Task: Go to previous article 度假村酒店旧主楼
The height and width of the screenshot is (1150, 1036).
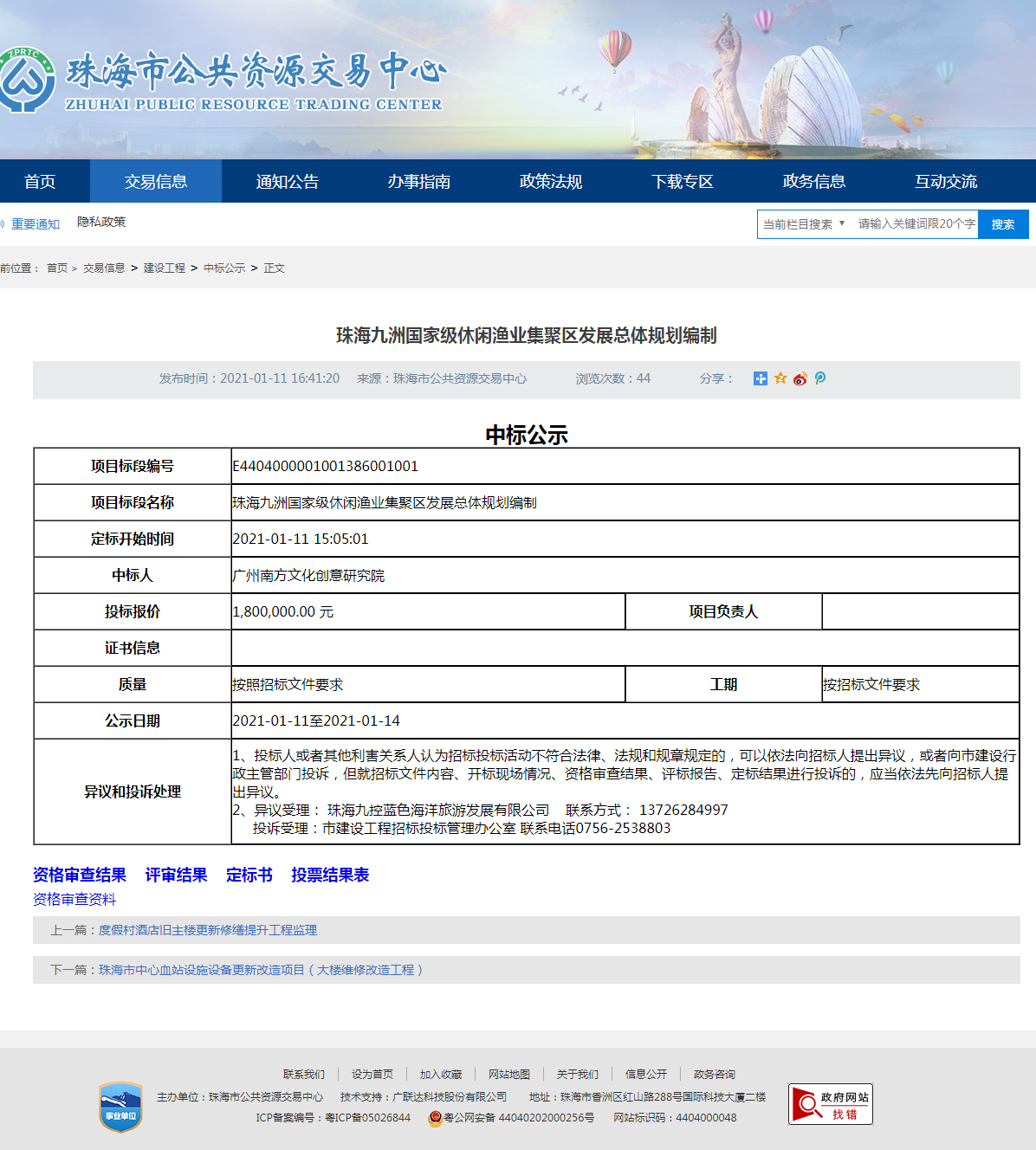Action: 207,930
